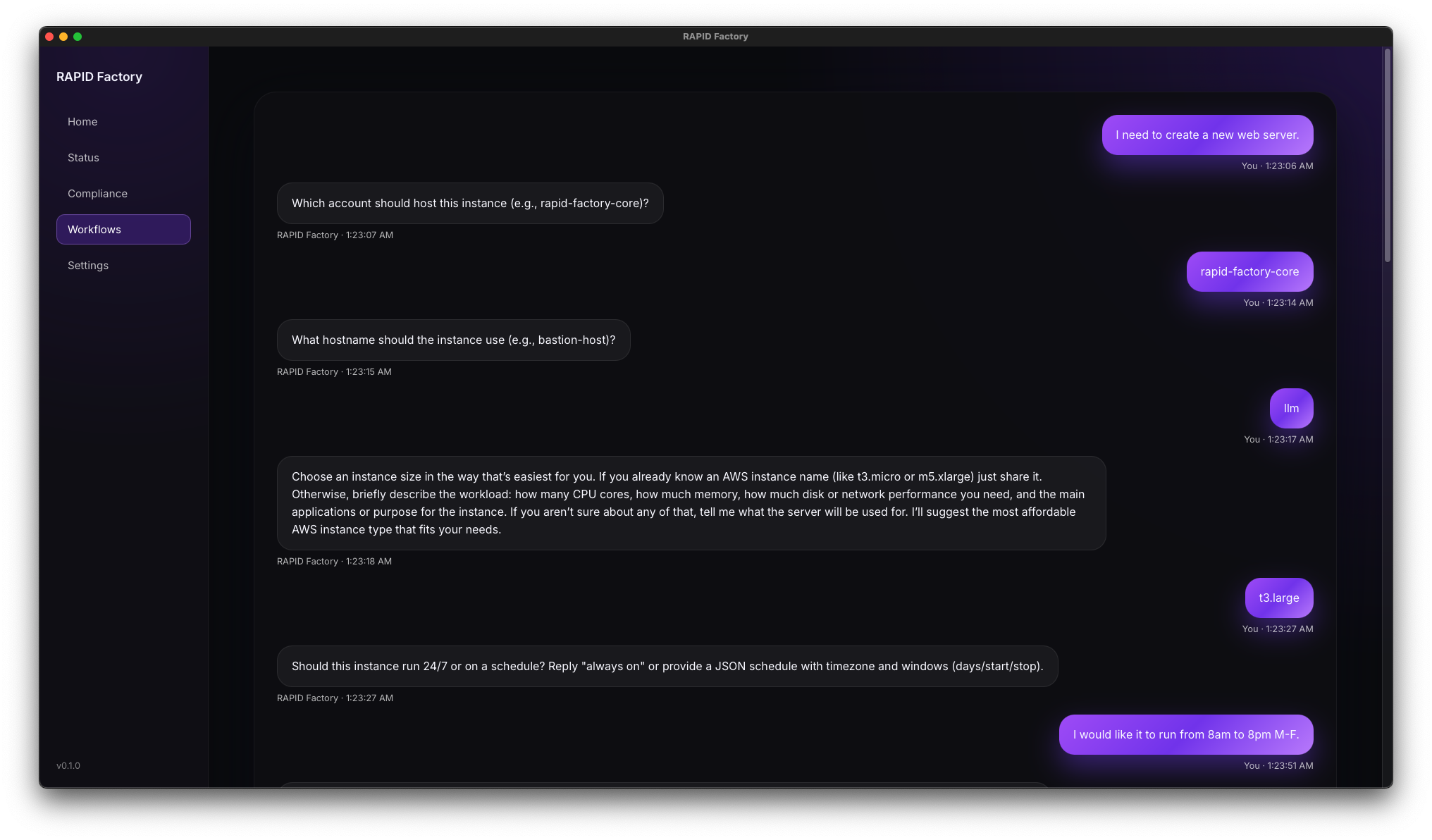Select the account hosting question bubble
Image resolution: width=1432 pixels, height=840 pixels.
(x=470, y=203)
